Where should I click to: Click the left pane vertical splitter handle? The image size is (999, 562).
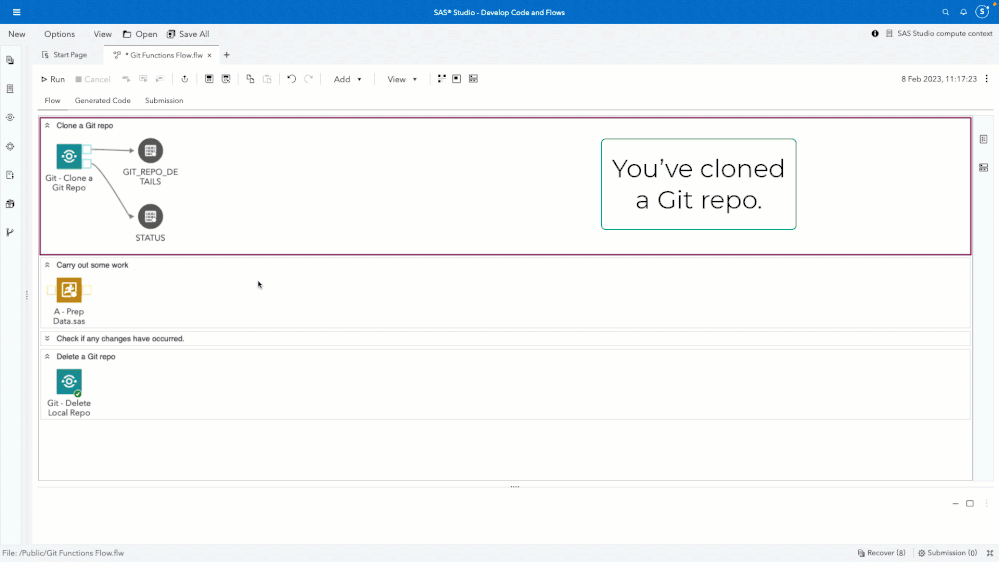(27, 295)
